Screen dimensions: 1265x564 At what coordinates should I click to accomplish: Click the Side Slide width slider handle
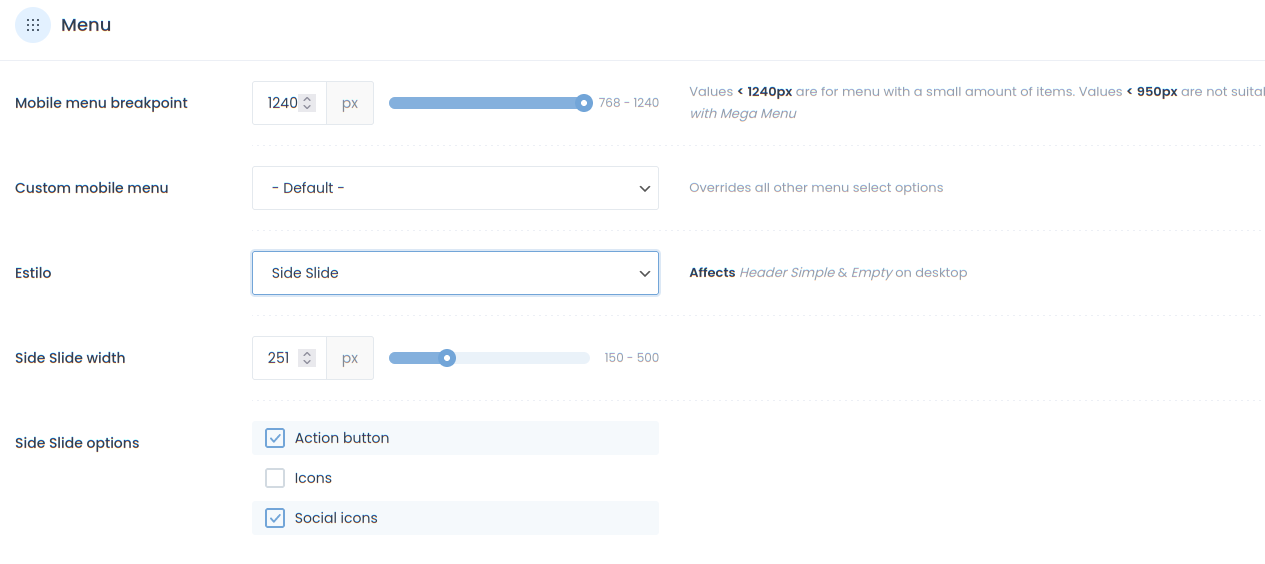point(447,358)
